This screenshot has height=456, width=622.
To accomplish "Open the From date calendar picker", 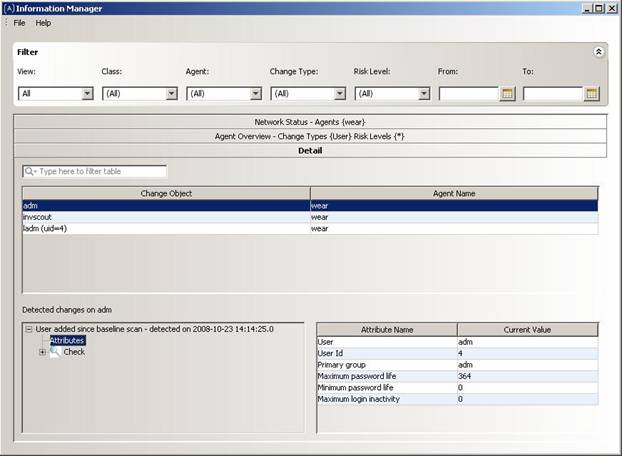I will coord(507,94).
